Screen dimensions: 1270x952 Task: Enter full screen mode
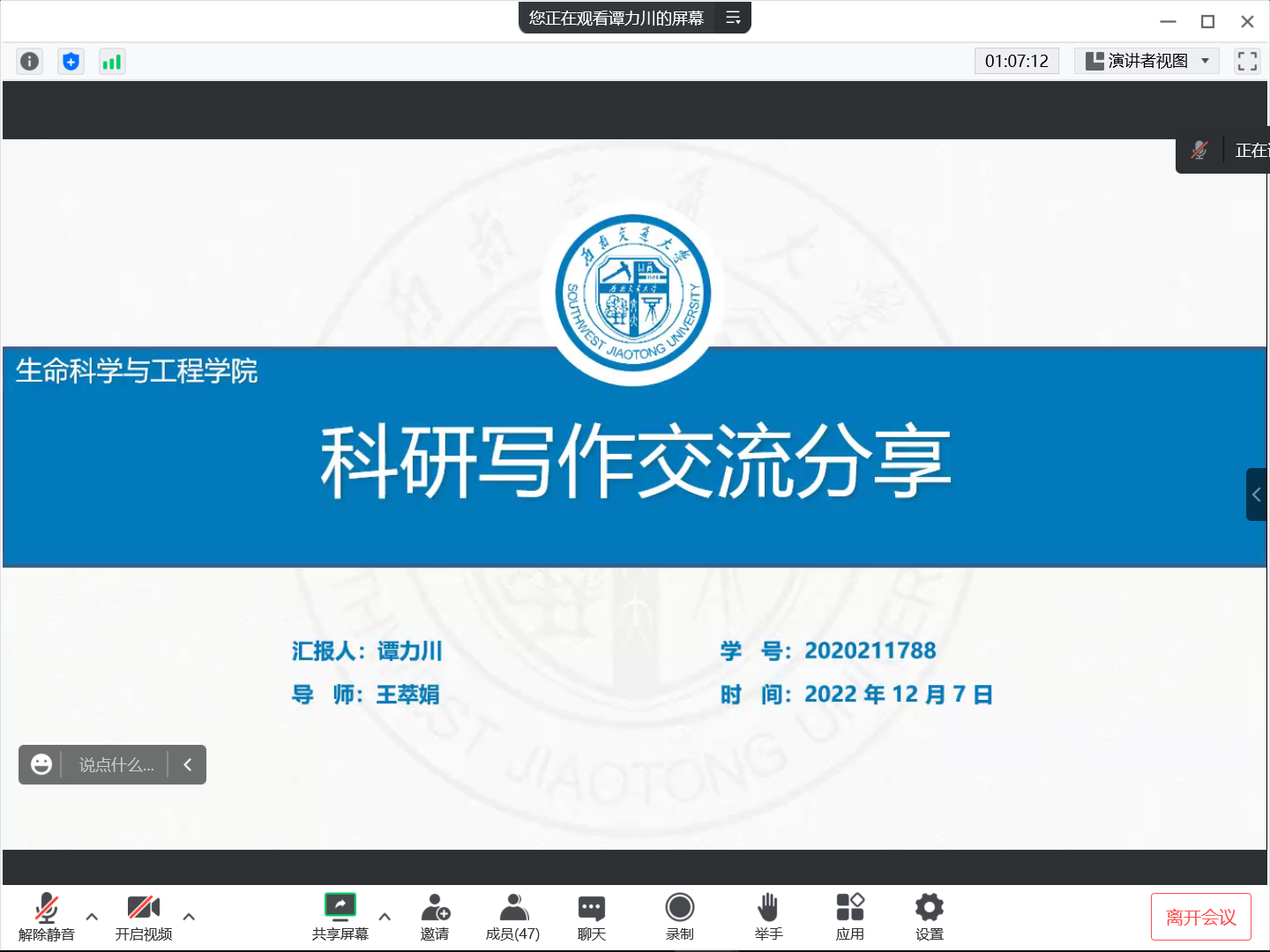coord(1247,61)
